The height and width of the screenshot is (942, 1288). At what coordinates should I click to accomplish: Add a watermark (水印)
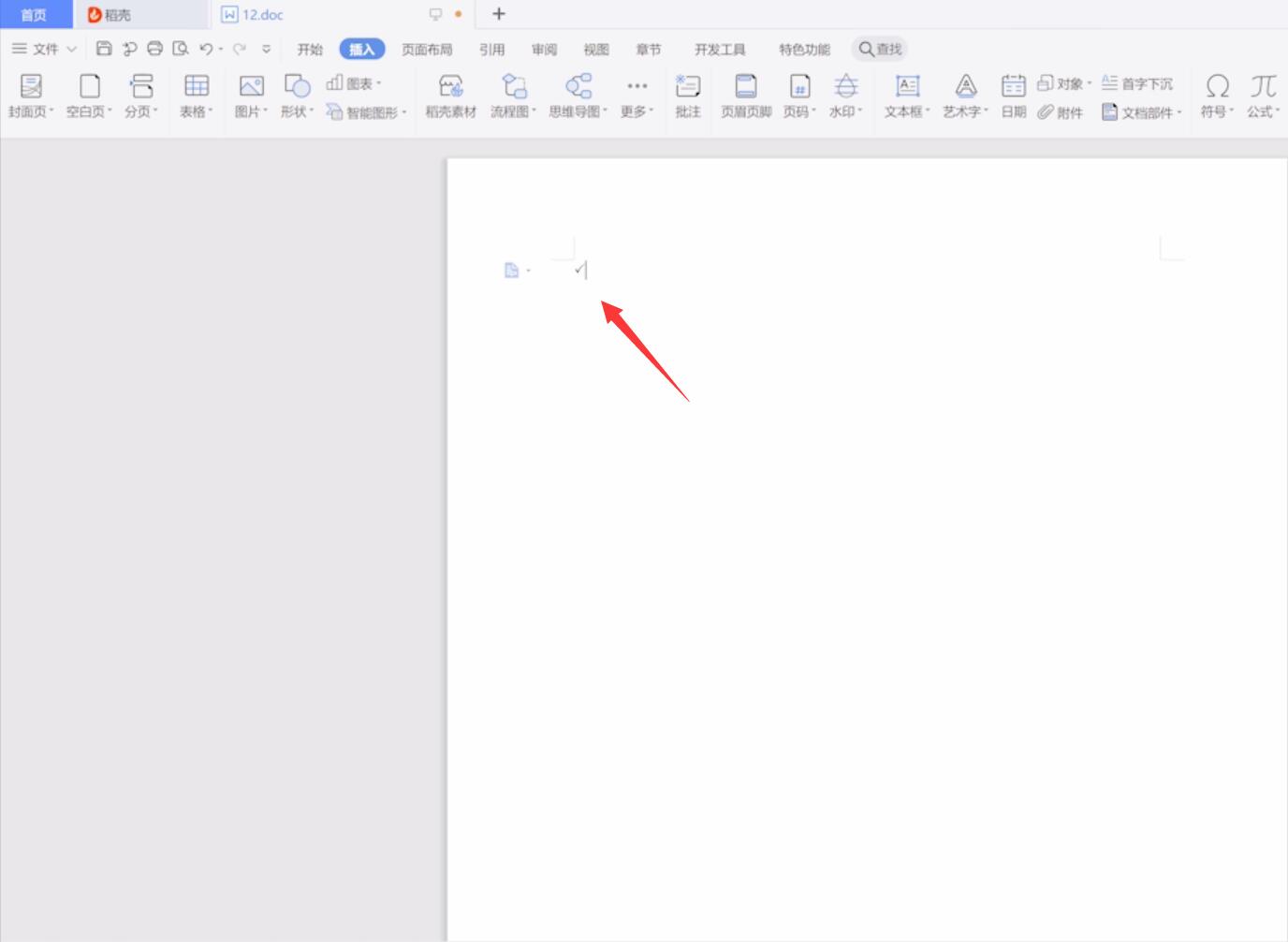[x=845, y=96]
